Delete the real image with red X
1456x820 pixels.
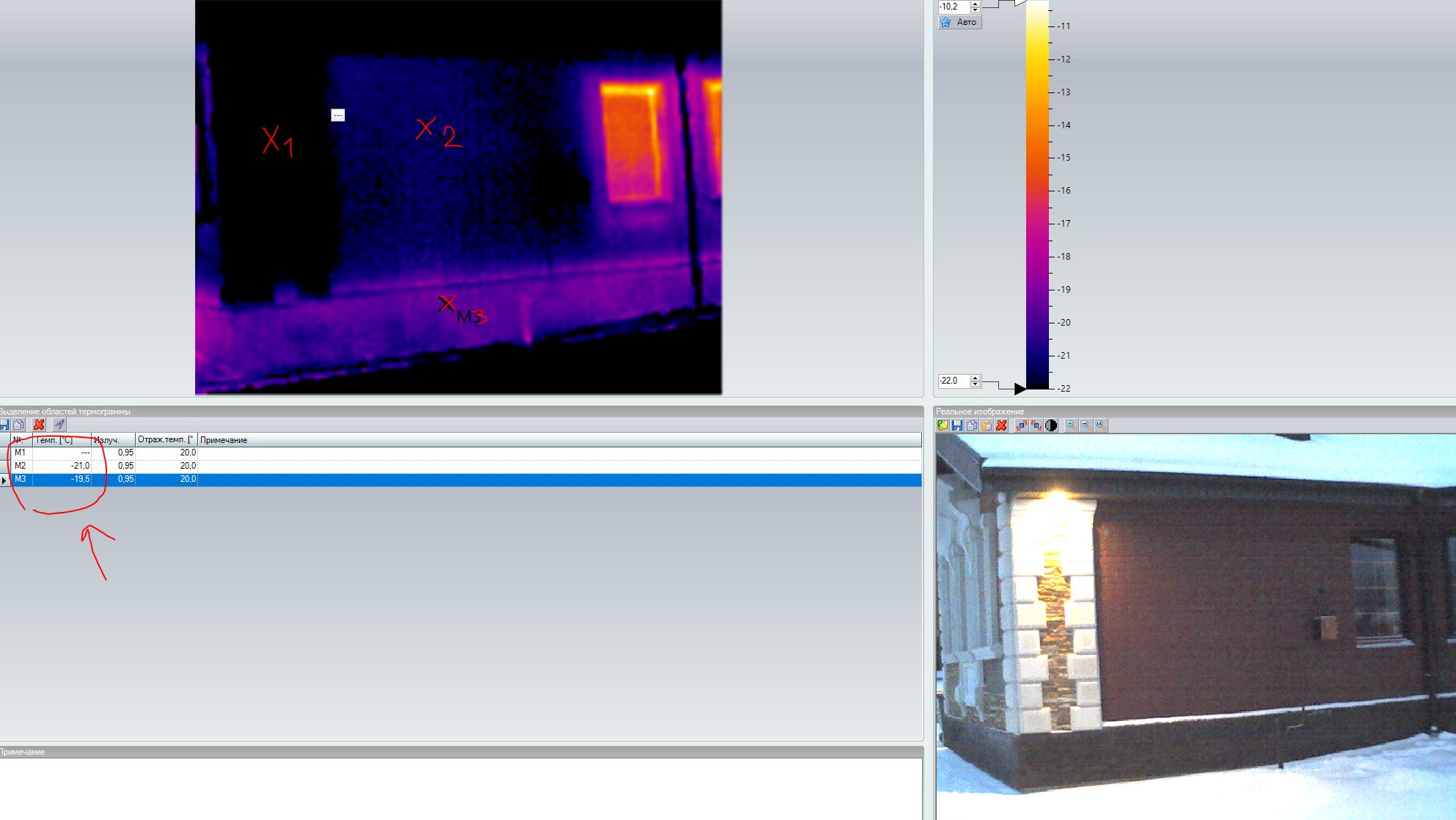(1001, 425)
